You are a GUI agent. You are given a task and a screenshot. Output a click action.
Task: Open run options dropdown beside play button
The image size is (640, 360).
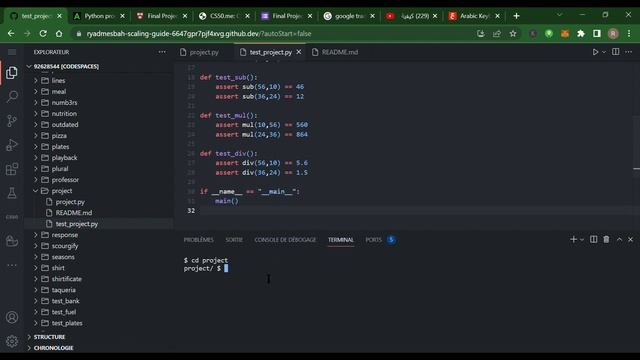(x=604, y=52)
